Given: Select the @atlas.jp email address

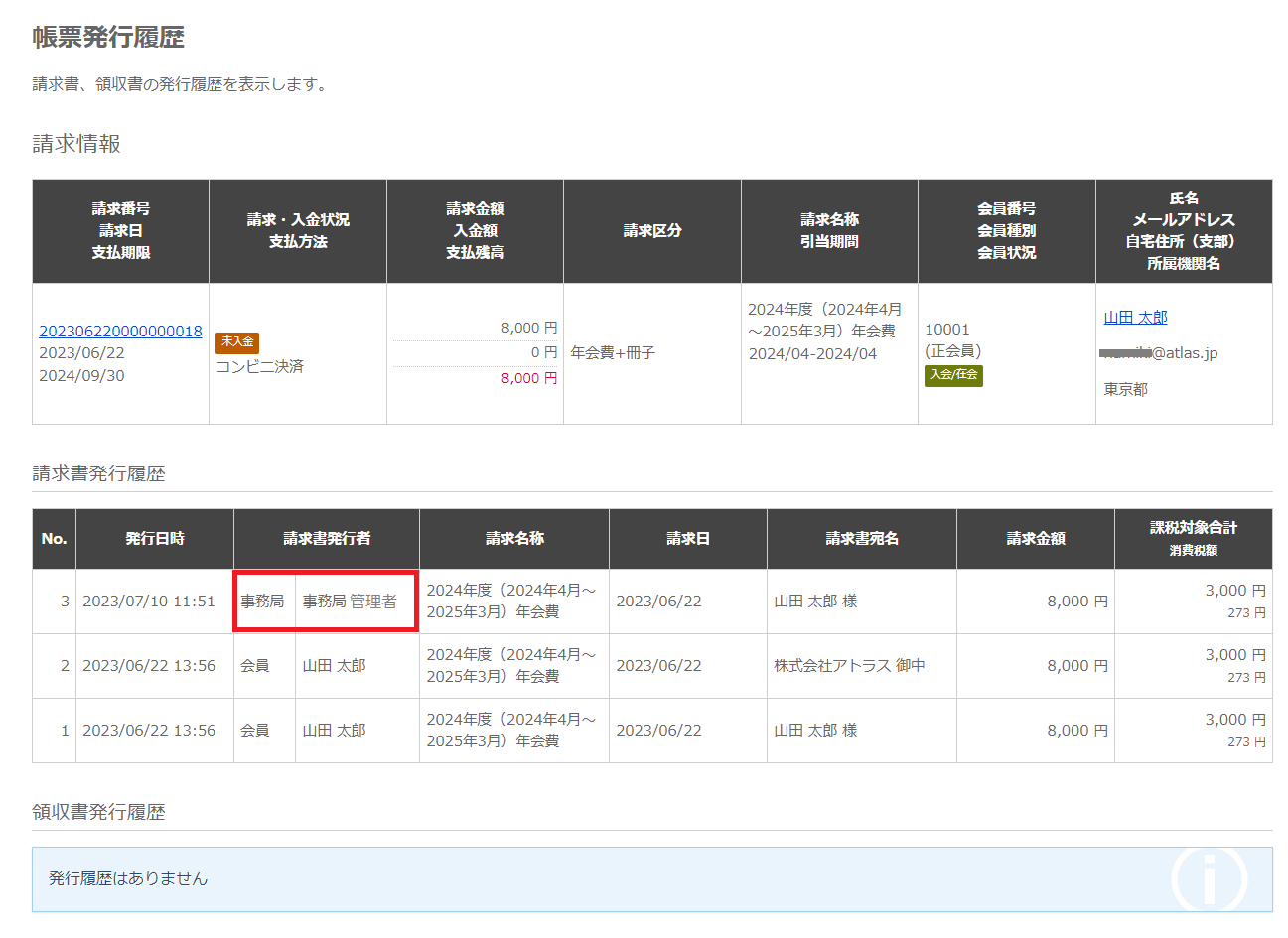Looking at the screenshot, I should [1160, 353].
